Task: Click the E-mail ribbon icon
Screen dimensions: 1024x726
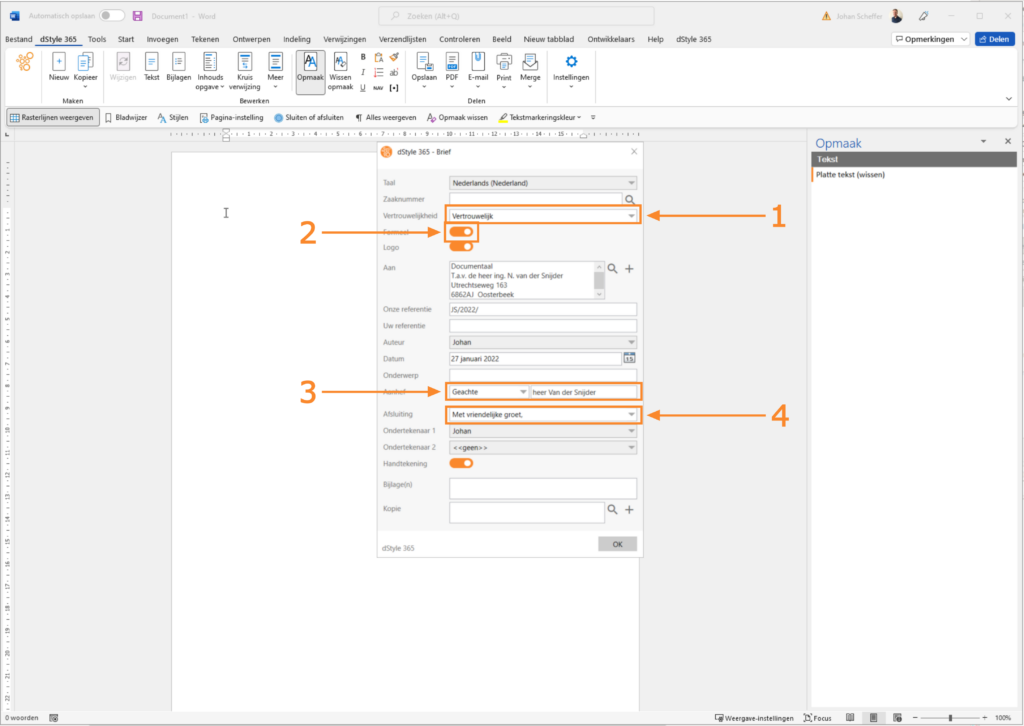Action: (x=478, y=62)
